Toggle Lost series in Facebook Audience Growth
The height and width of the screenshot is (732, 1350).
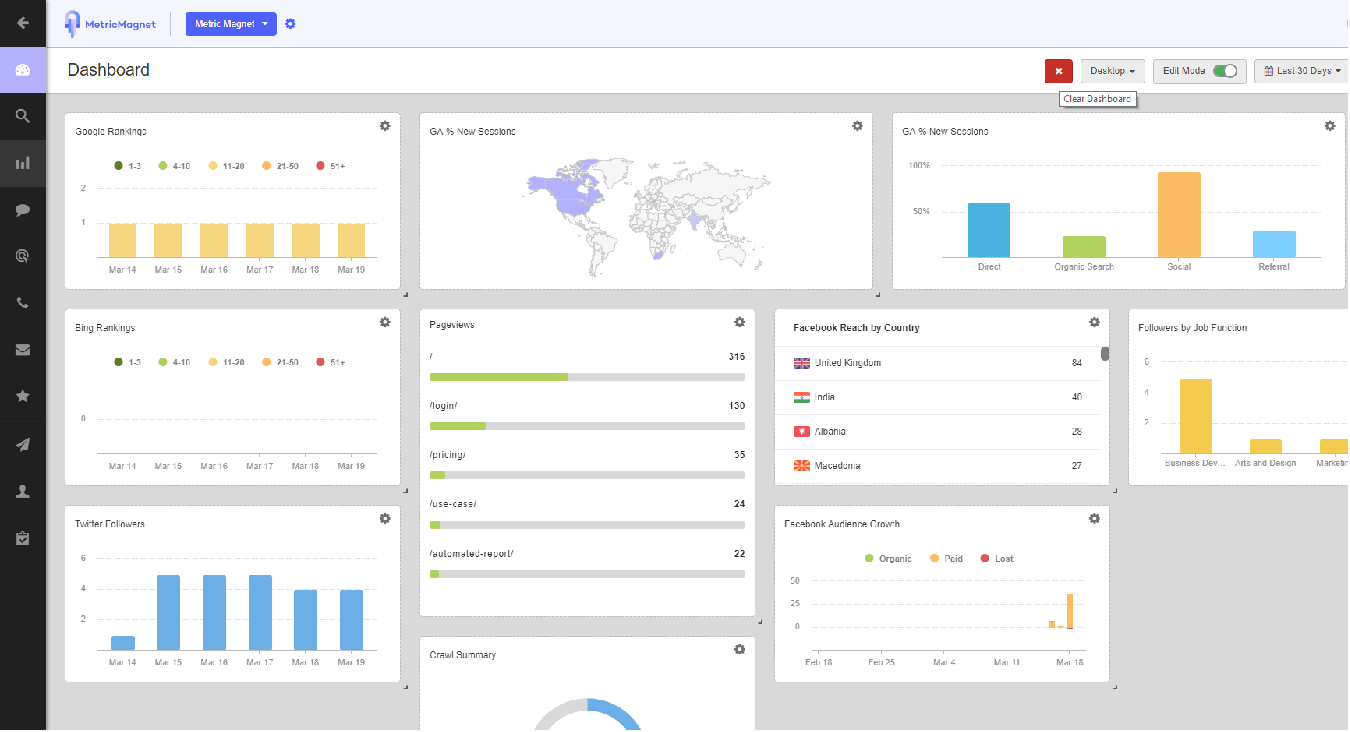[x=997, y=559]
